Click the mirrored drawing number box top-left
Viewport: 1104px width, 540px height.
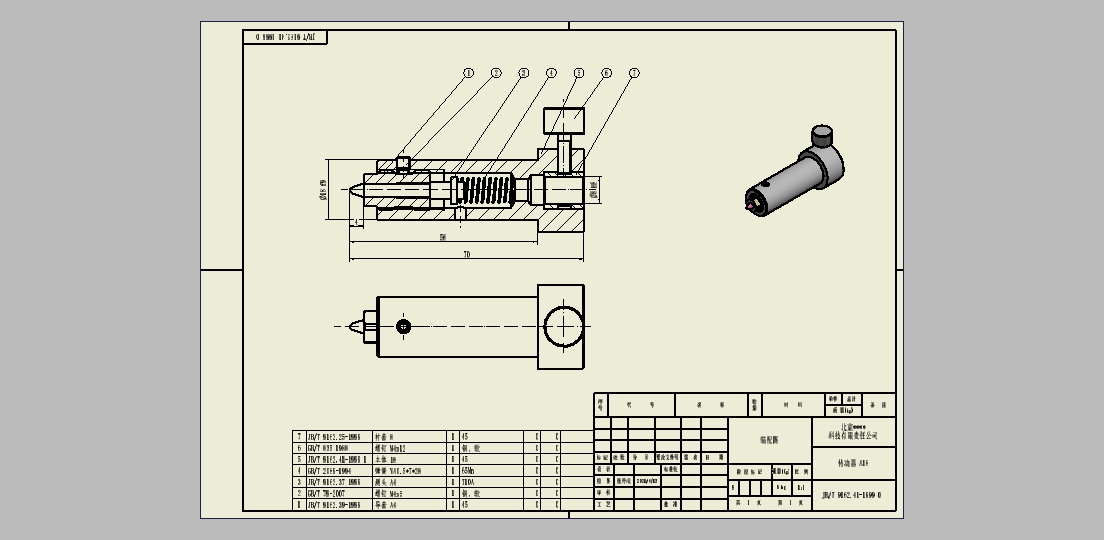[x=285, y=37]
